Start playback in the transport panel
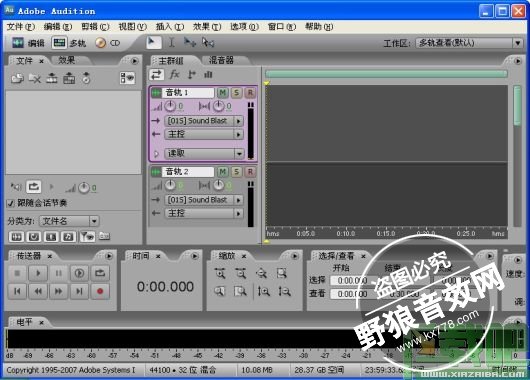 click(x=38, y=273)
